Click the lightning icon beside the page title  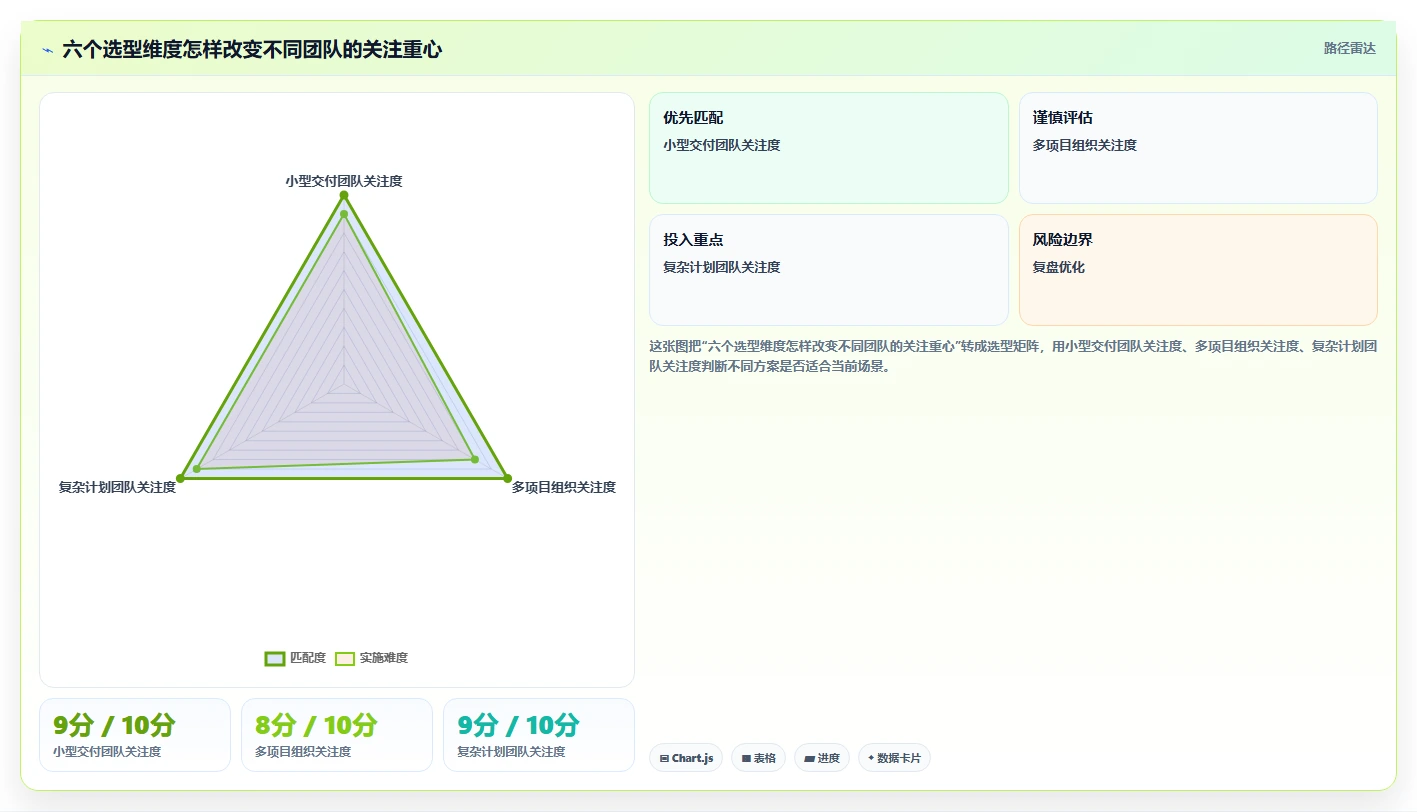click(47, 50)
